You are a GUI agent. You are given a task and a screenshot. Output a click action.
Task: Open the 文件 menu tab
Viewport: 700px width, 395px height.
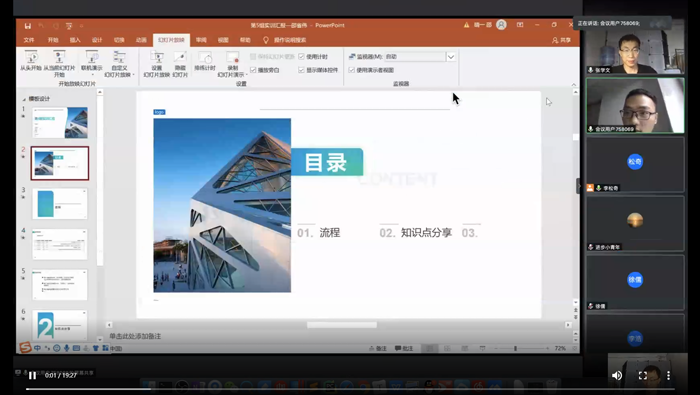point(29,40)
